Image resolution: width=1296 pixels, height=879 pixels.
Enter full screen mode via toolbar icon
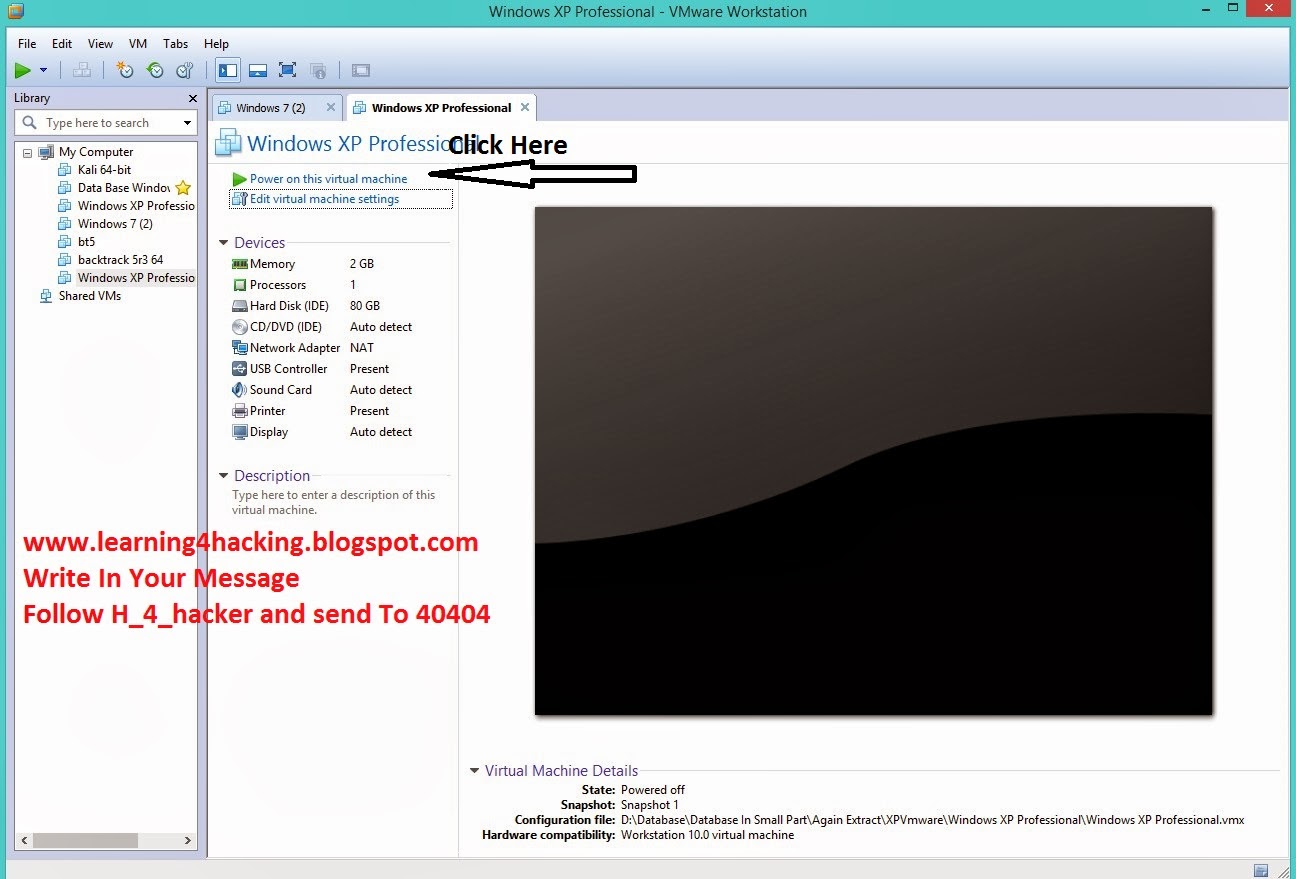[x=288, y=70]
